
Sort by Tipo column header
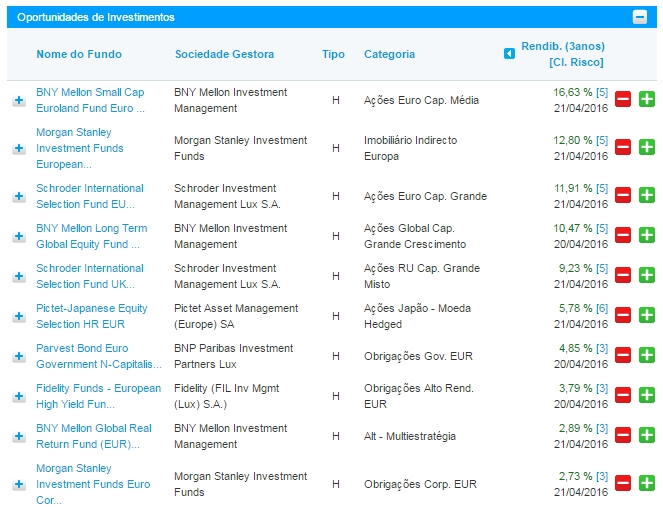[333, 54]
